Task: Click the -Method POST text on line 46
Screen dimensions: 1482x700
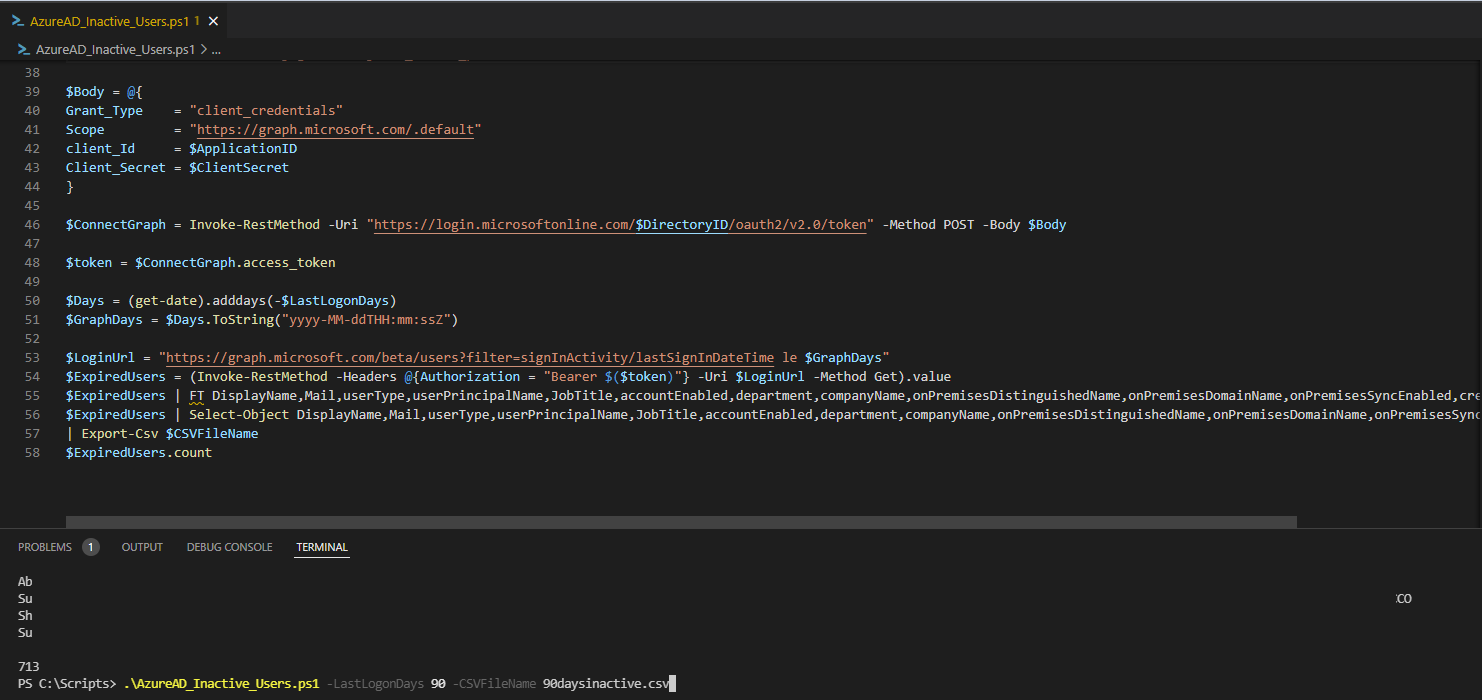Action: click(929, 225)
